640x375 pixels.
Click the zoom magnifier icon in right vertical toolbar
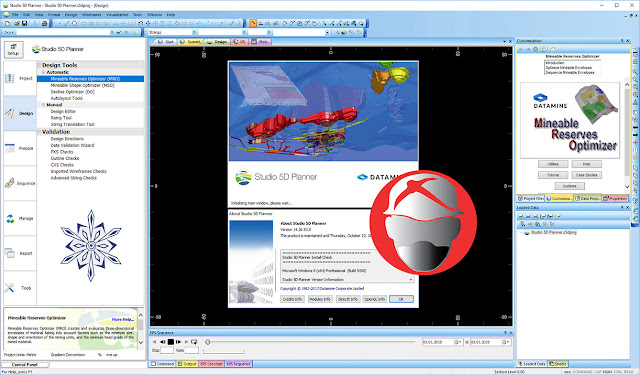636,72
